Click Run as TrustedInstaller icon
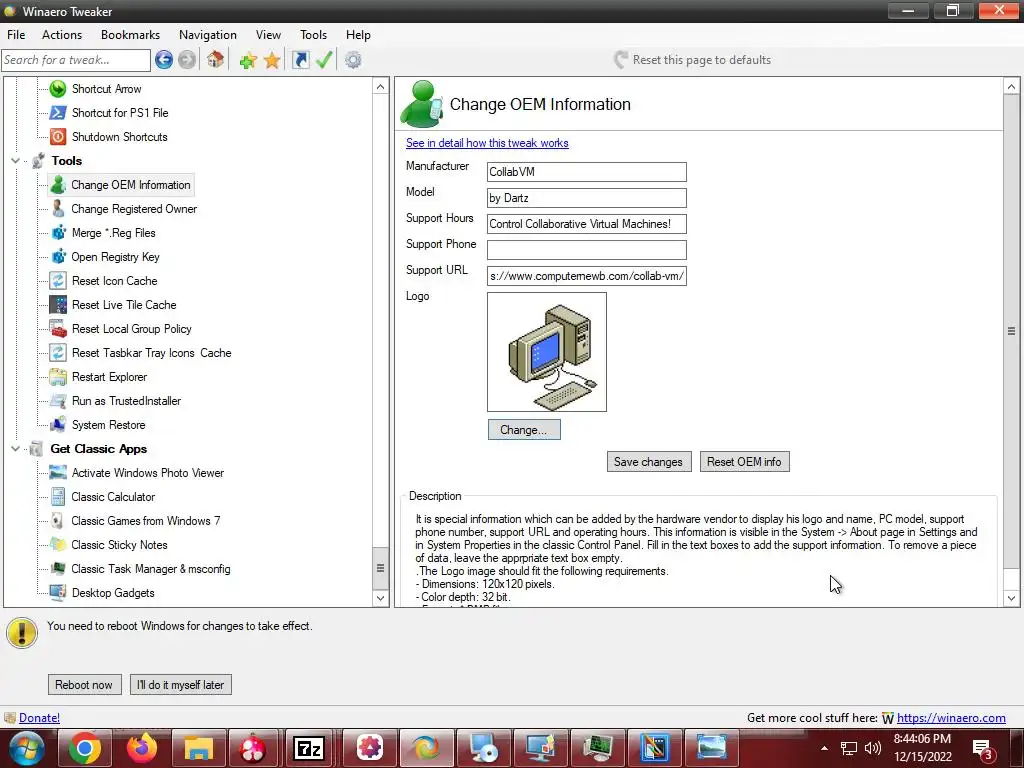1024x768 pixels. [58, 401]
